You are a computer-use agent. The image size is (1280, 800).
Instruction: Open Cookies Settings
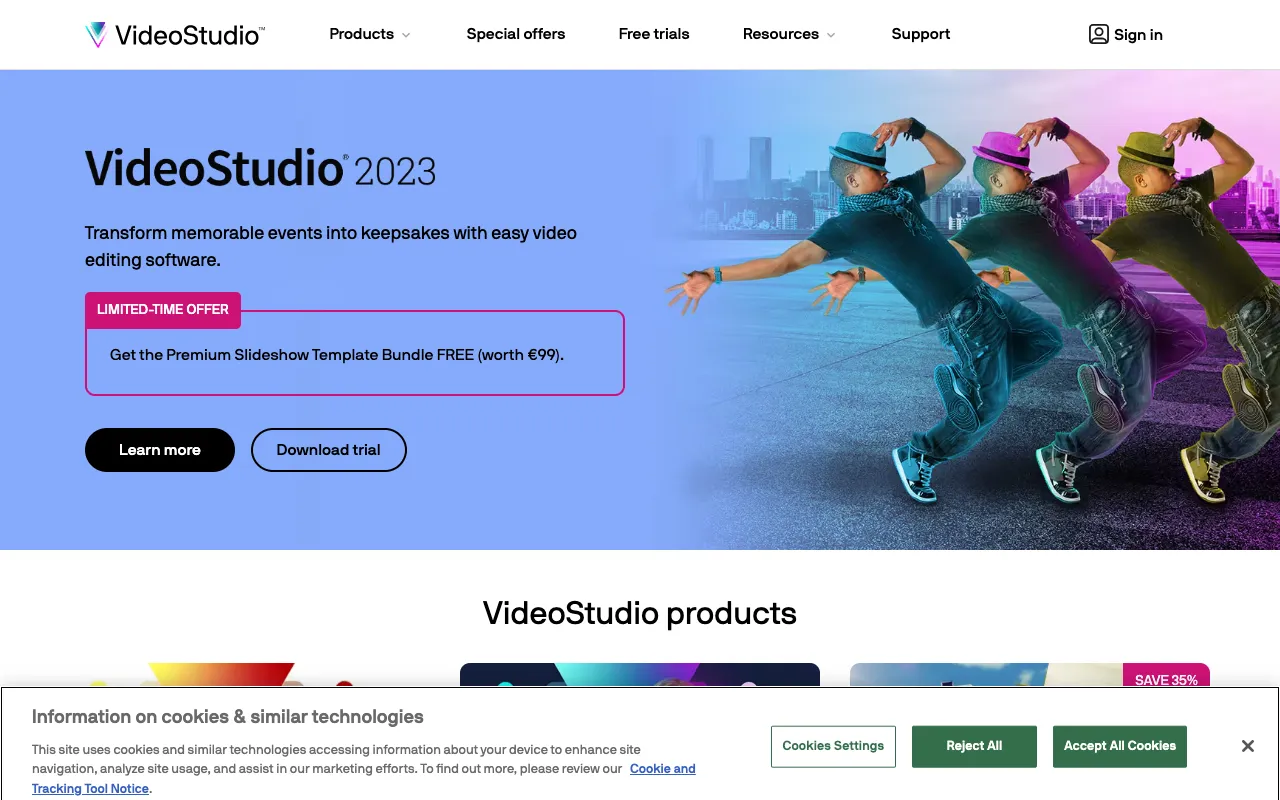click(833, 745)
